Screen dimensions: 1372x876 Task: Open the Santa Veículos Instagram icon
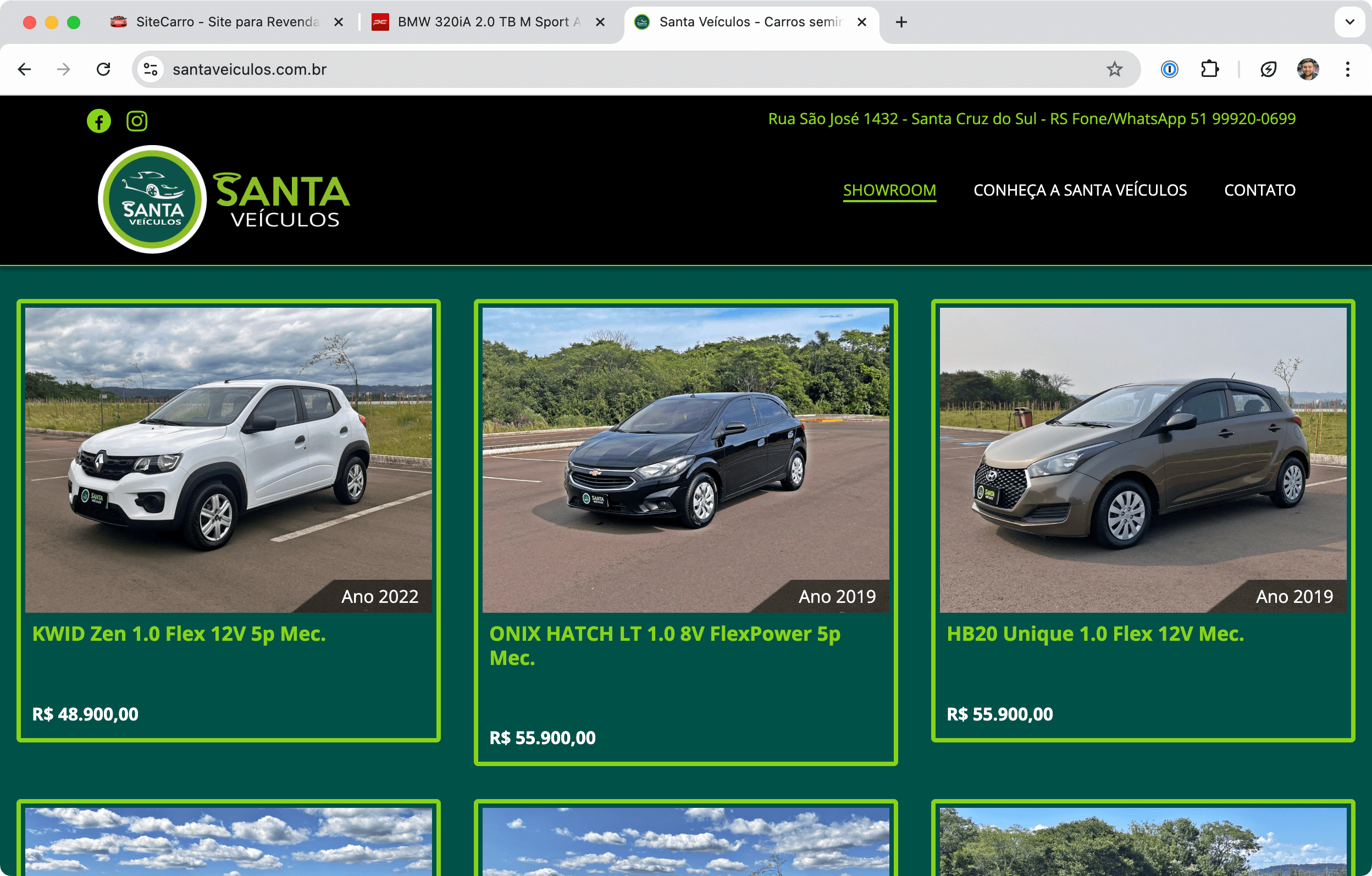click(137, 121)
